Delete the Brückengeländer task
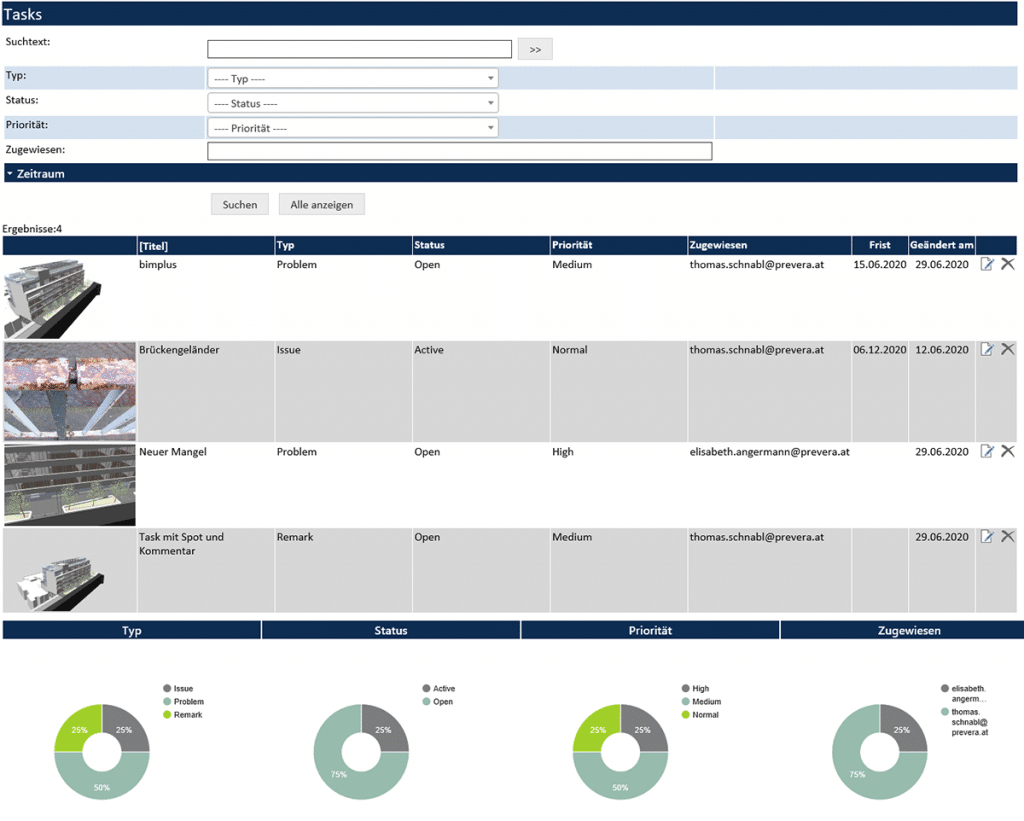Image resolution: width=1024 pixels, height=821 pixels. (x=1007, y=349)
